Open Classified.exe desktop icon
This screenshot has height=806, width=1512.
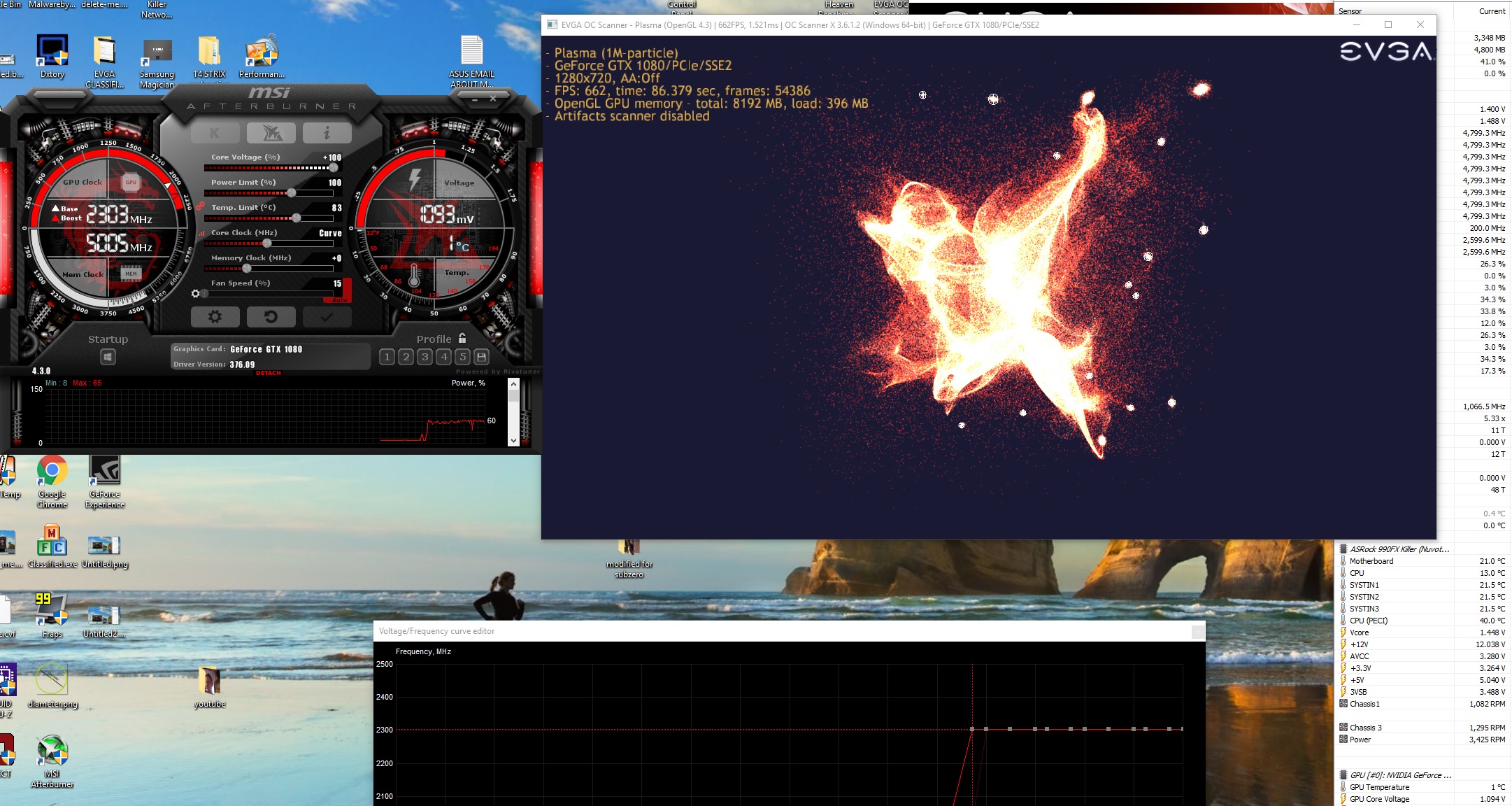point(52,546)
